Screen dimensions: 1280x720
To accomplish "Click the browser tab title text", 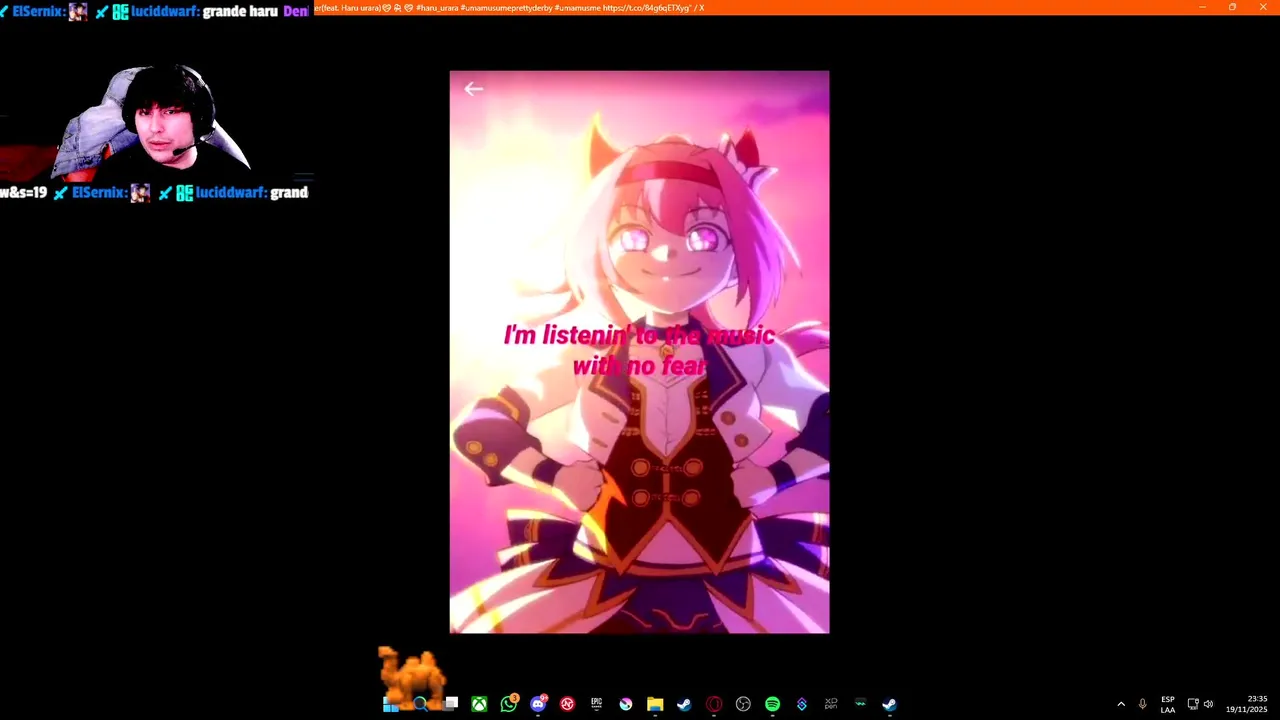I will [x=509, y=7].
